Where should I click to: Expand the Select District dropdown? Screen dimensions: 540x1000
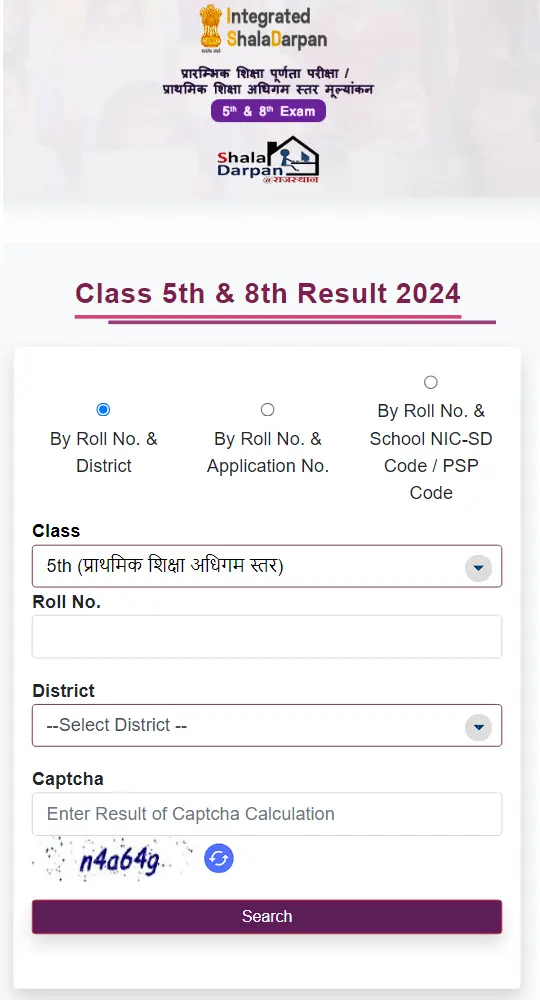[x=267, y=725]
